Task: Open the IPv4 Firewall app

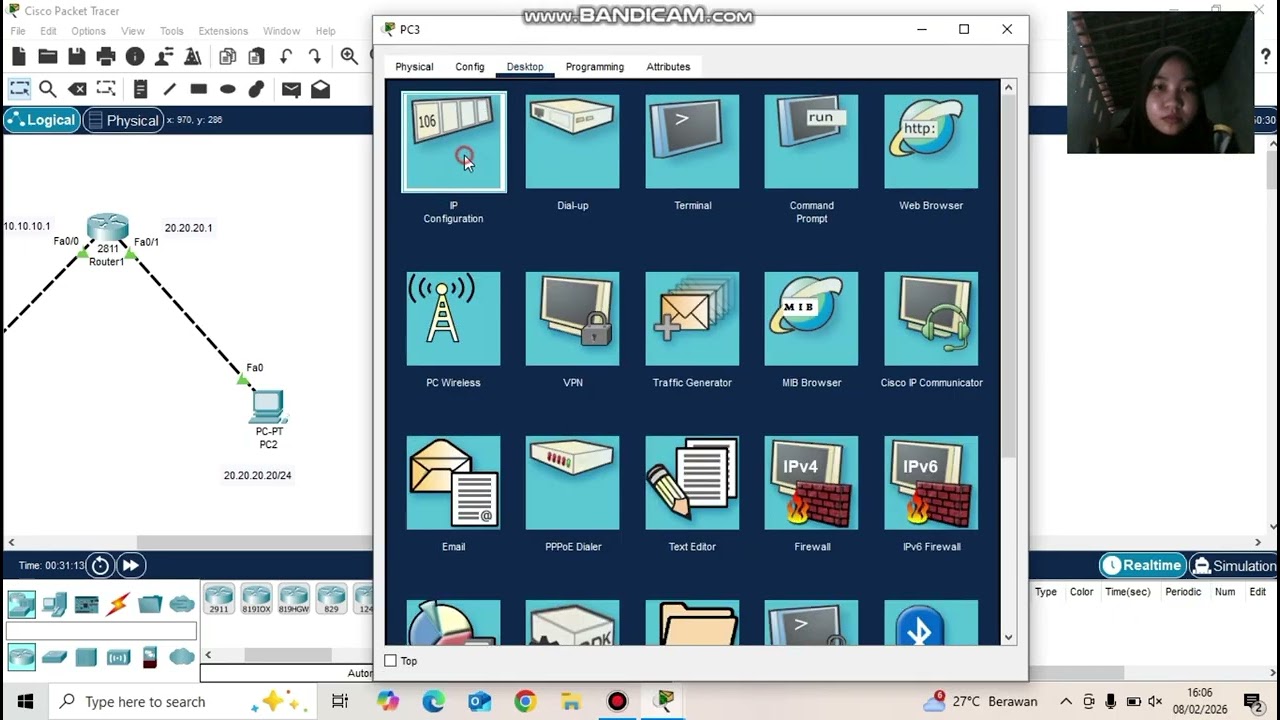Action: click(x=811, y=483)
